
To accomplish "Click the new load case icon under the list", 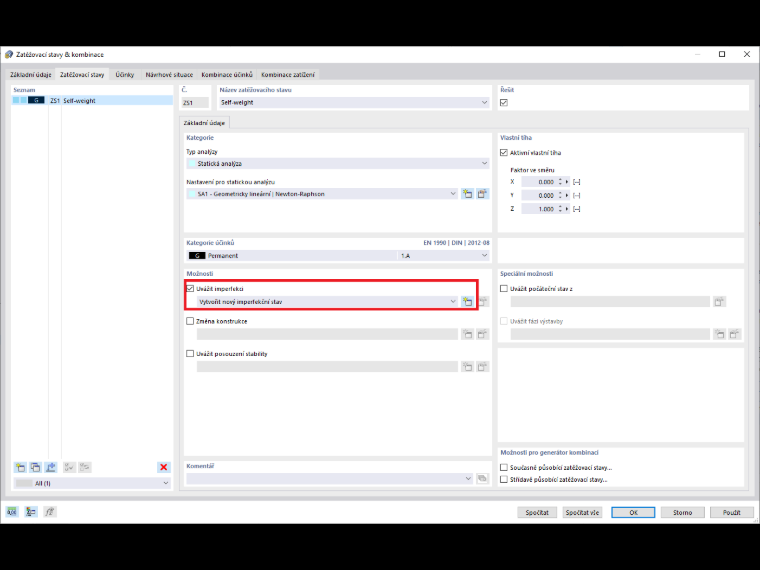I will click(20, 467).
